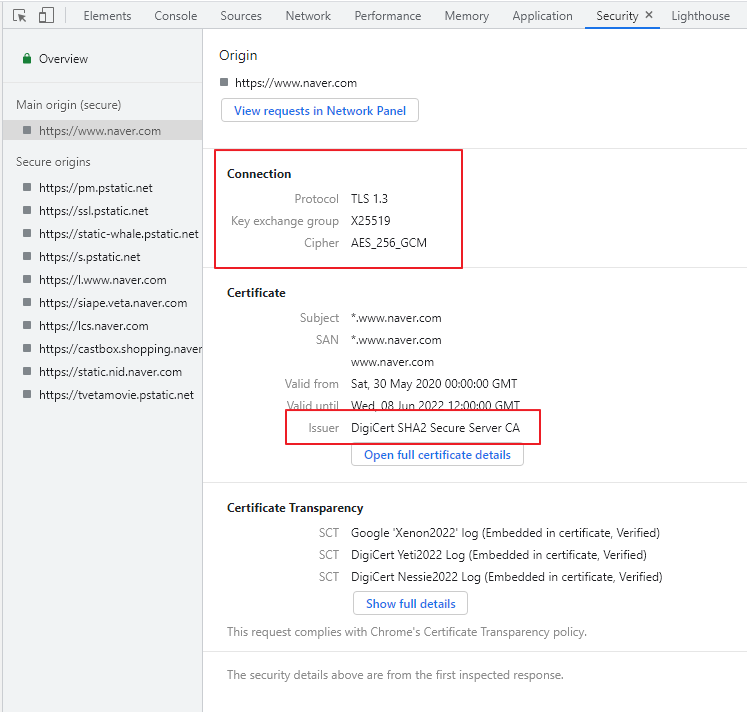Open the Performance tab
The image size is (747, 712).
pyautogui.click(x=387, y=16)
